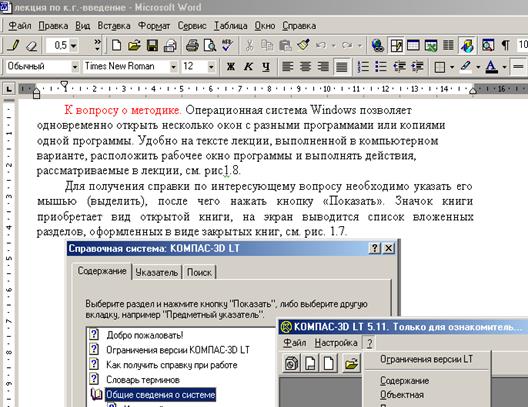This screenshot has width=528, height=407.
Task: Click new document icon in KOMPAS toolbar
Action: 329,364
